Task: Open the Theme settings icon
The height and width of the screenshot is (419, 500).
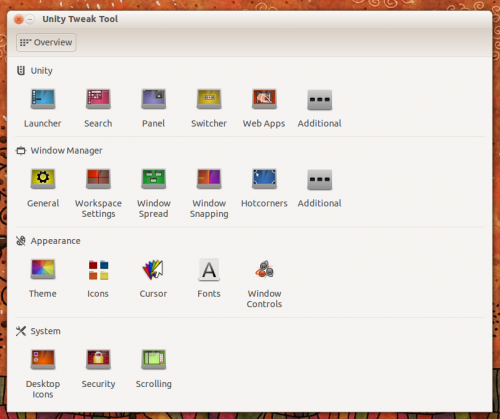Action: coord(43,269)
